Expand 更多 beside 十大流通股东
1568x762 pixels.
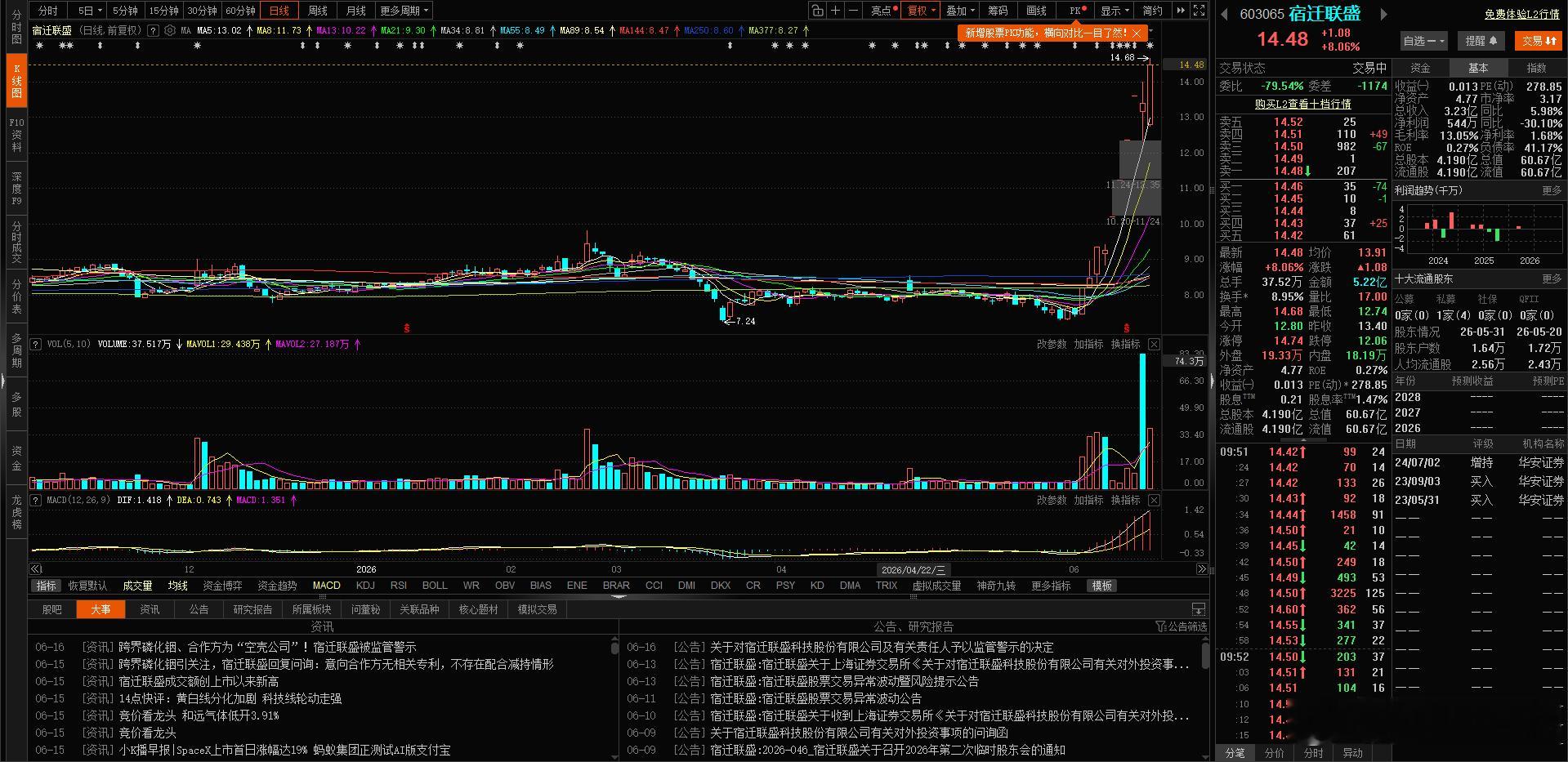click(x=1552, y=279)
